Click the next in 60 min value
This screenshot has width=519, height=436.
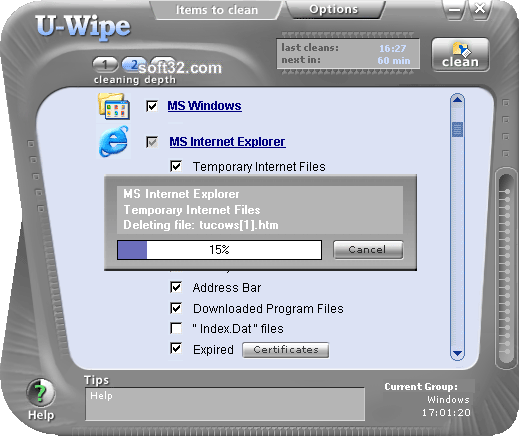pos(394,61)
